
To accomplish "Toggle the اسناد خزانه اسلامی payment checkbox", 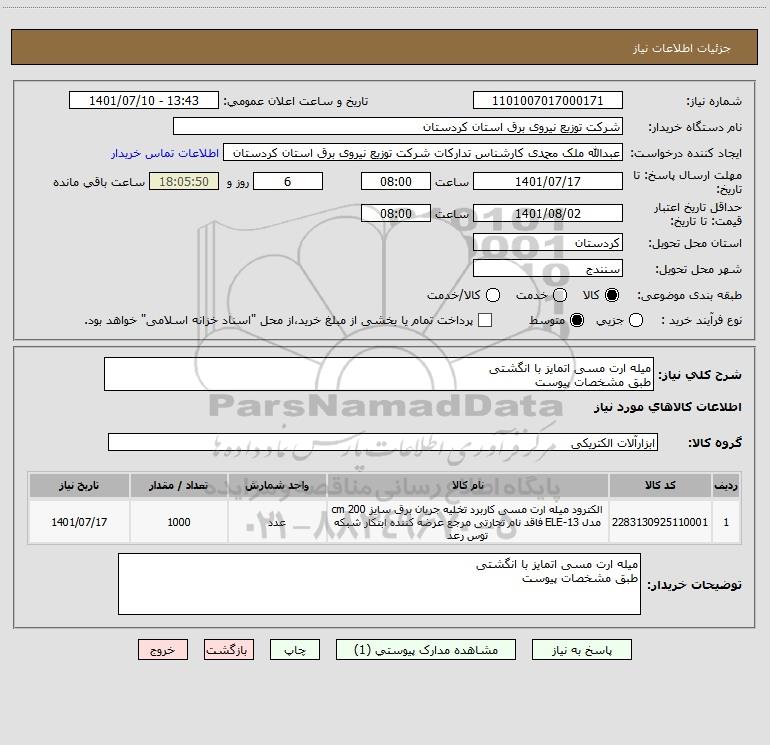I will (485, 320).
